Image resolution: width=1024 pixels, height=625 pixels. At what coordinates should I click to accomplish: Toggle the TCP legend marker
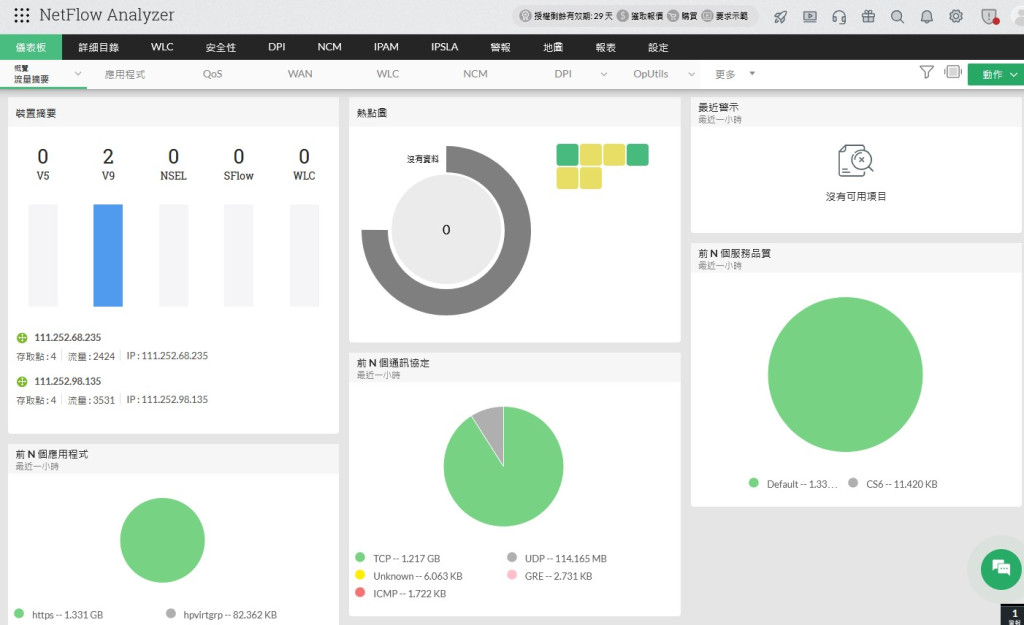360,557
